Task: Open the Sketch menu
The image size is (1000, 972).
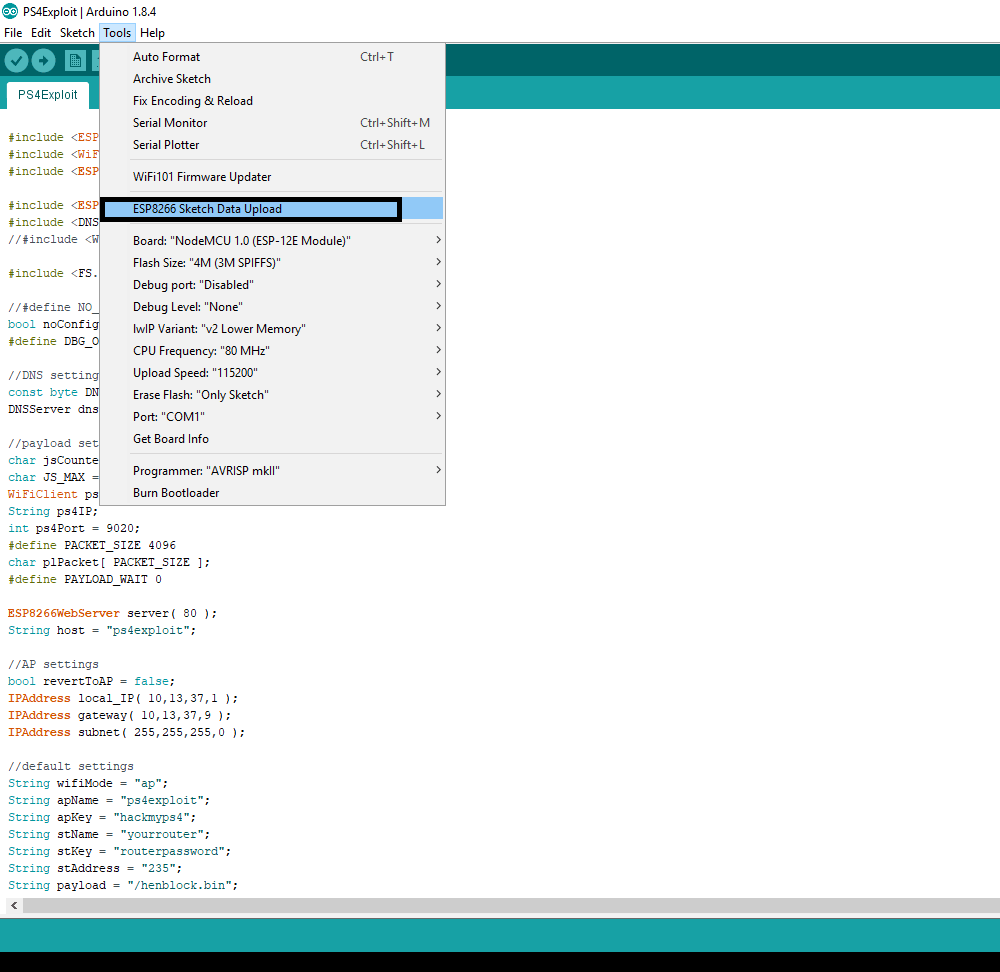Action: click(x=77, y=33)
